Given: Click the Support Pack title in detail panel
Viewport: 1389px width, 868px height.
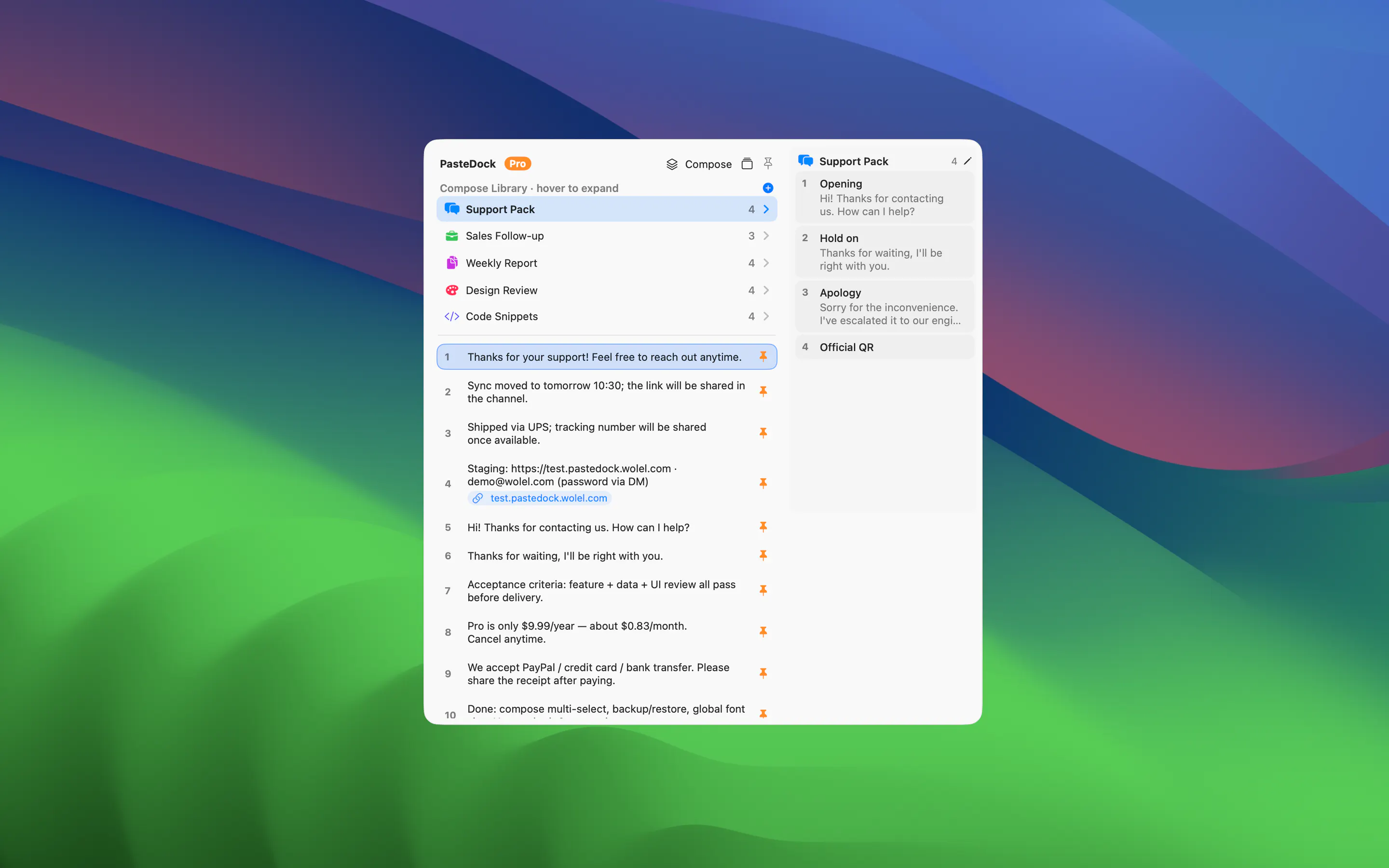Looking at the screenshot, I should [854, 162].
